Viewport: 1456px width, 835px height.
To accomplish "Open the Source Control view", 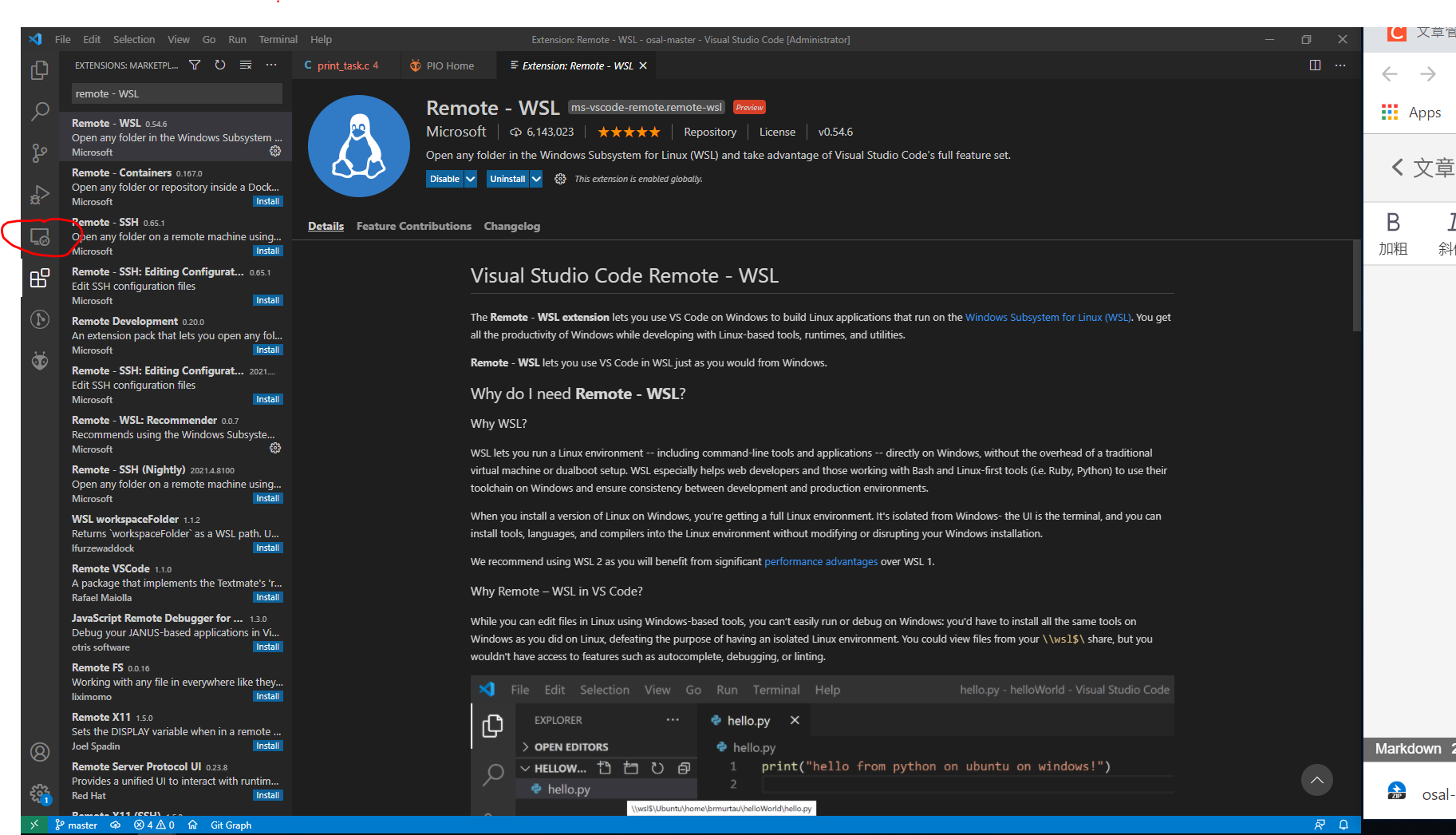I will click(39, 152).
